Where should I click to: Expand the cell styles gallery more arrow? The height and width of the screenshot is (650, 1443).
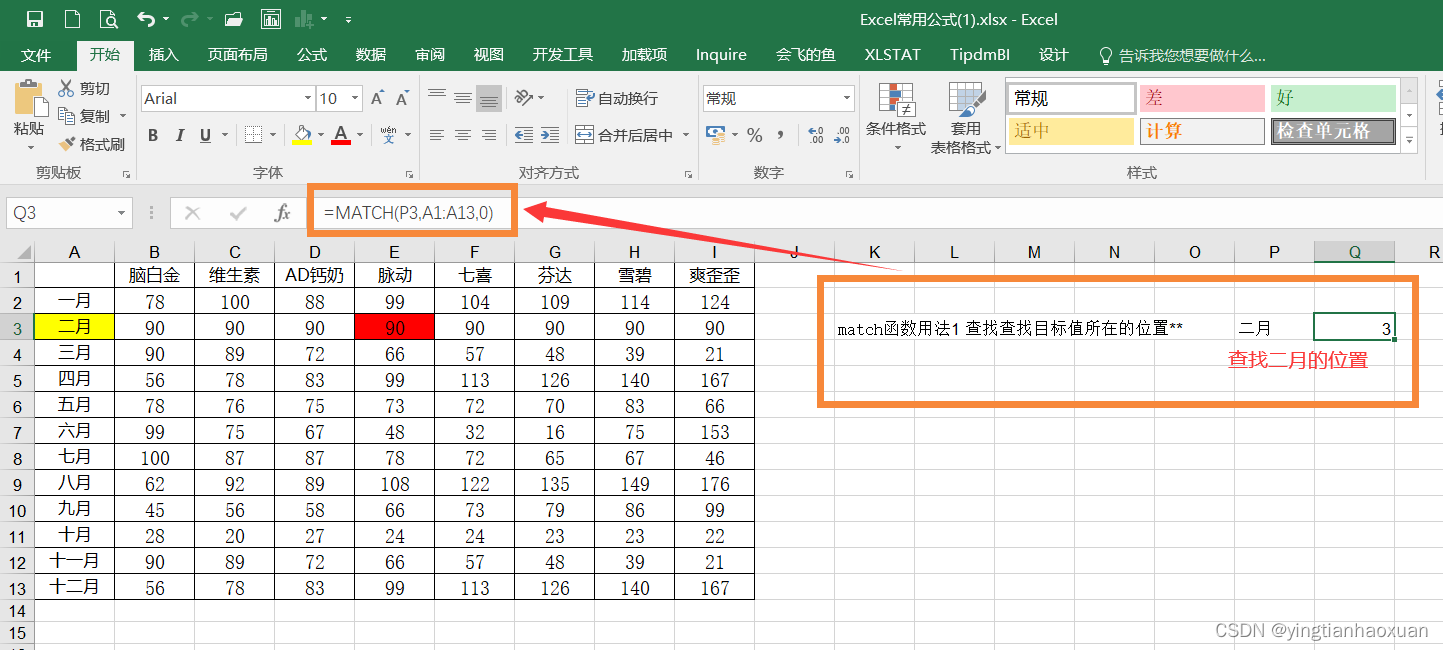coord(1410,142)
